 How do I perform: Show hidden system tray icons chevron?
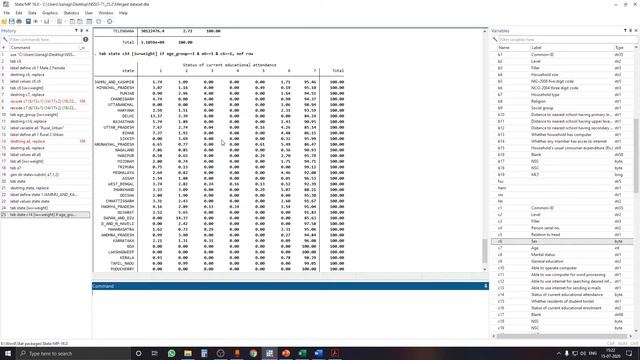point(558,353)
